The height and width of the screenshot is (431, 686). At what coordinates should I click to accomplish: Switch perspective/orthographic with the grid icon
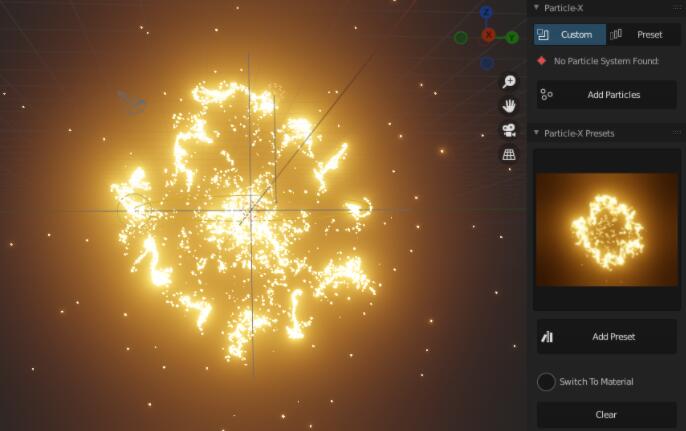509,154
